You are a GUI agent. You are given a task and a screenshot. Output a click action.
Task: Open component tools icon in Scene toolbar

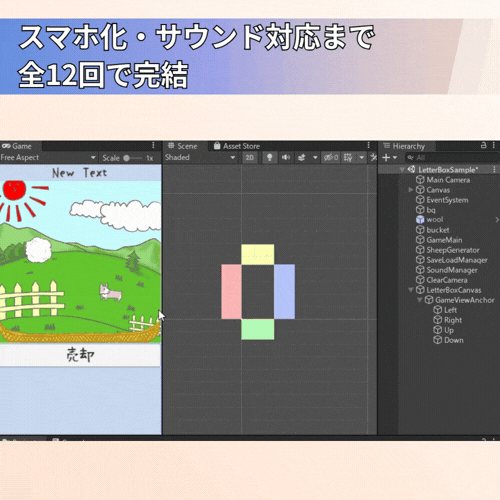(374, 157)
